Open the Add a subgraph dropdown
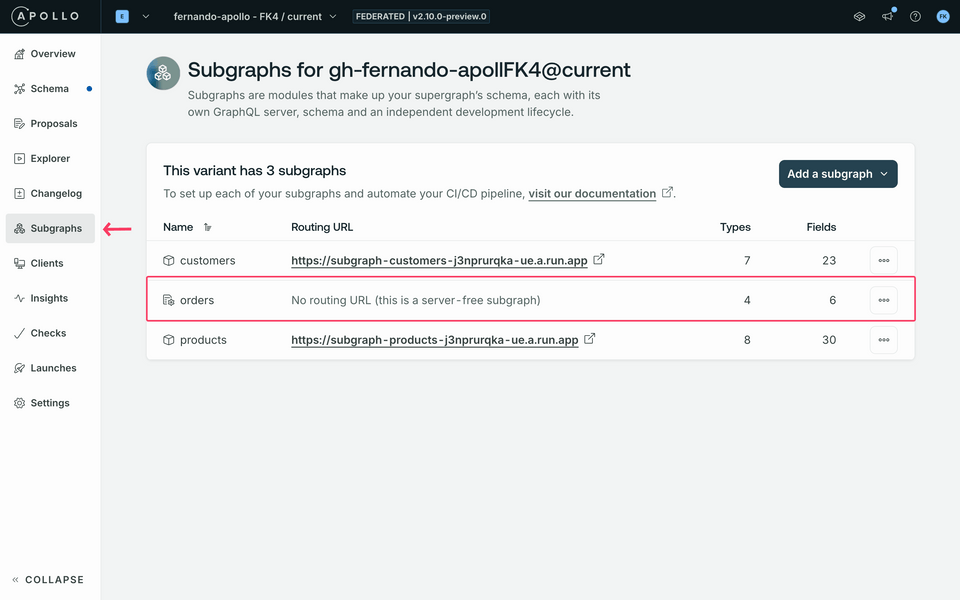960x600 pixels. coord(838,174)
